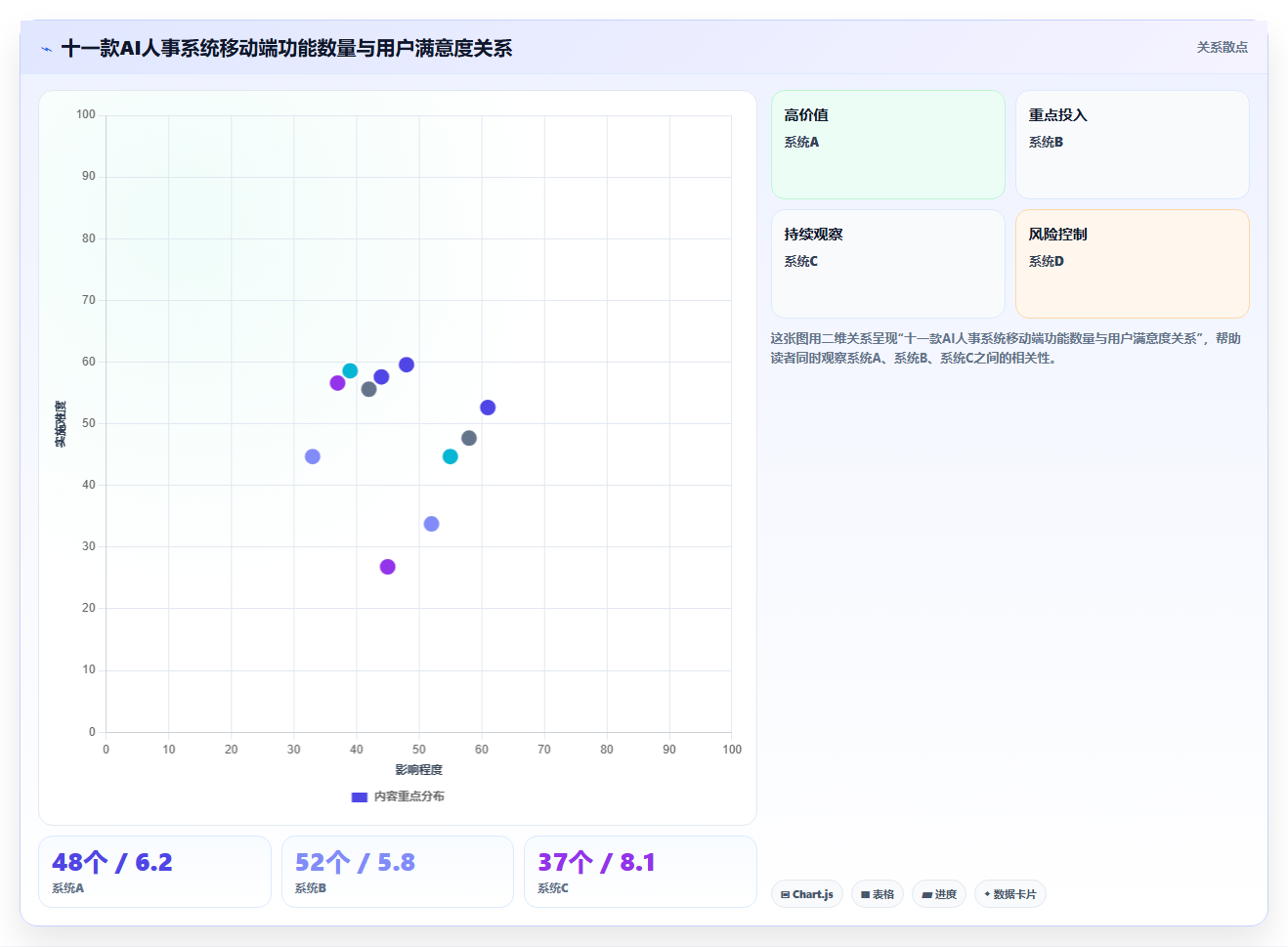Screen dimensions: 1288x947
Task: Select the indigo point near impact 61, difficulty 53
Action: click(488, 408)
